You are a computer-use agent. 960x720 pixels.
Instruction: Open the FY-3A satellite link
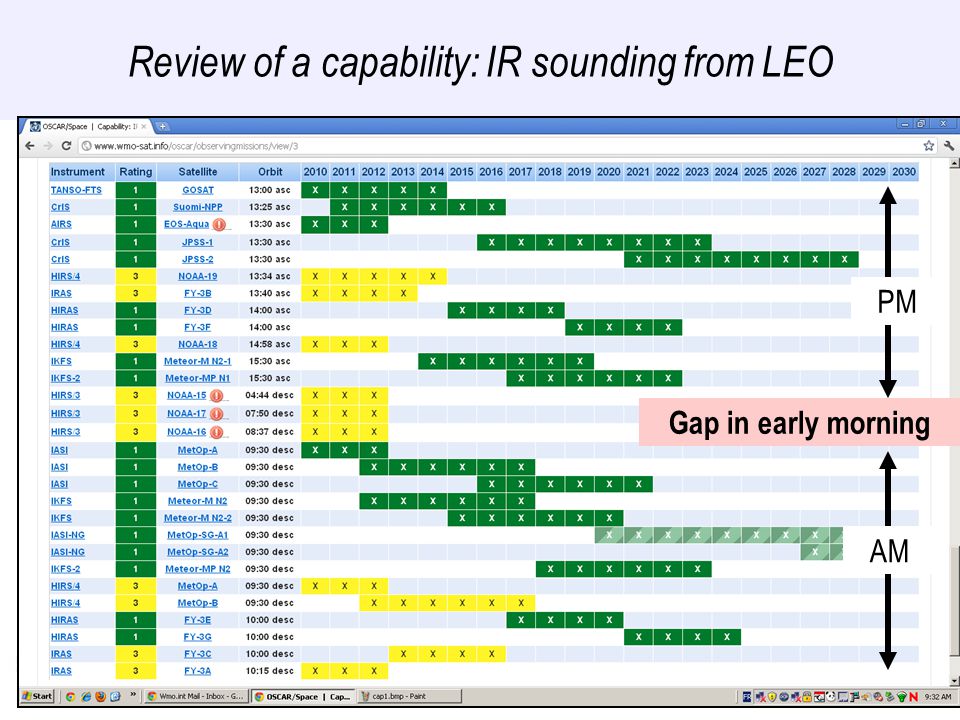(x=198, y=671)
